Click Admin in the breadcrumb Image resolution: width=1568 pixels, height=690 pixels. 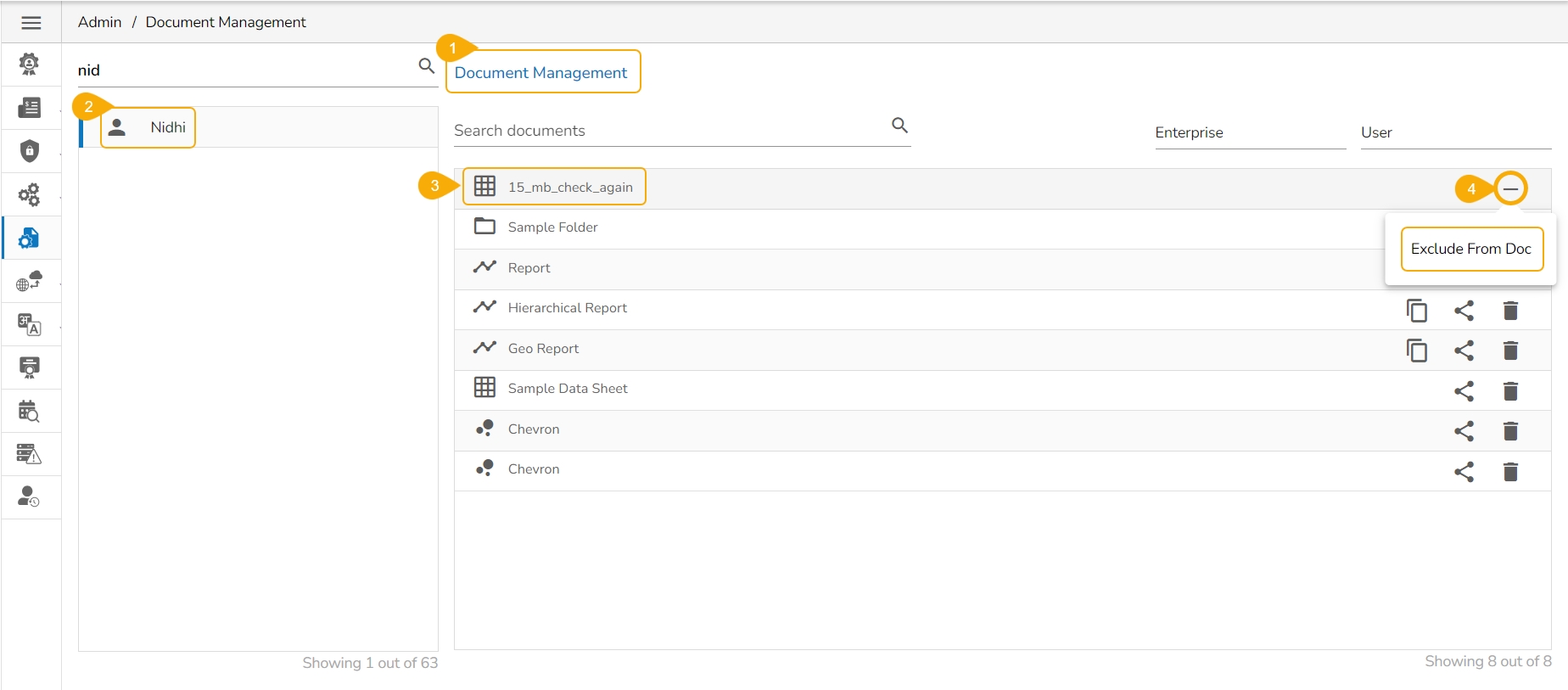click(x=99, y=22)
